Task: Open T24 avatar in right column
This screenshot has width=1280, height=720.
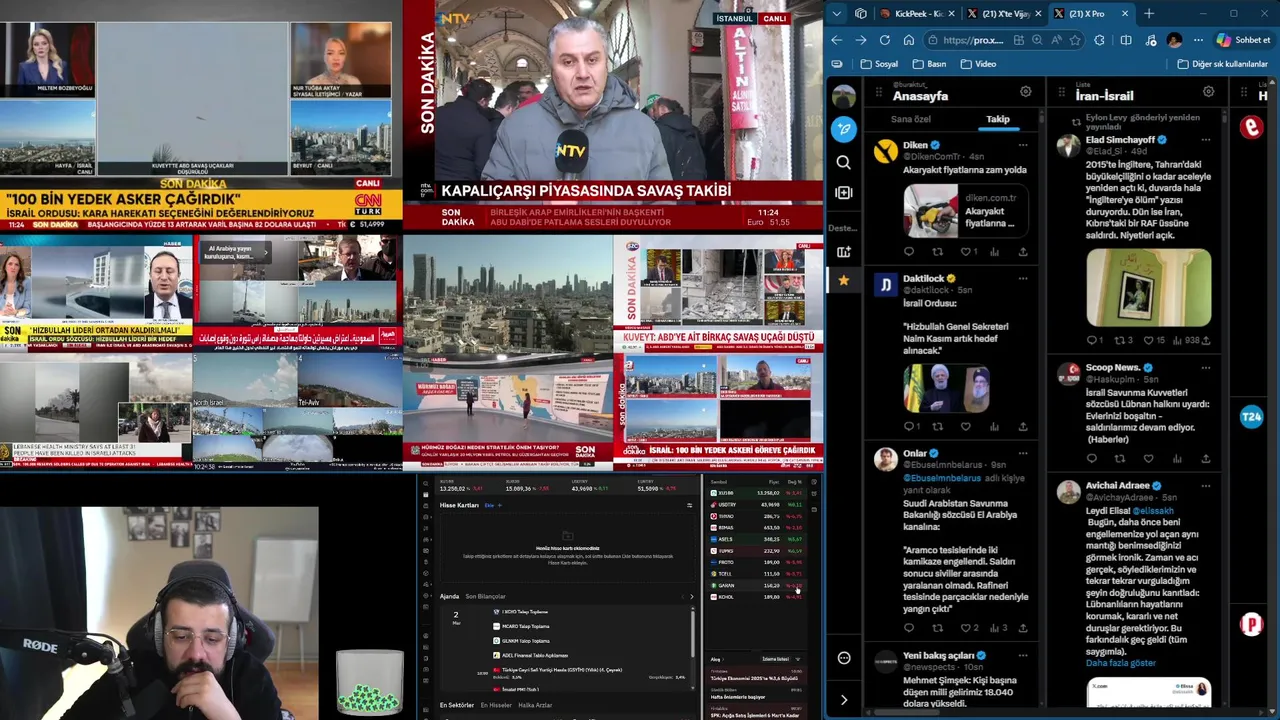Action: (x=1251, y=418)
